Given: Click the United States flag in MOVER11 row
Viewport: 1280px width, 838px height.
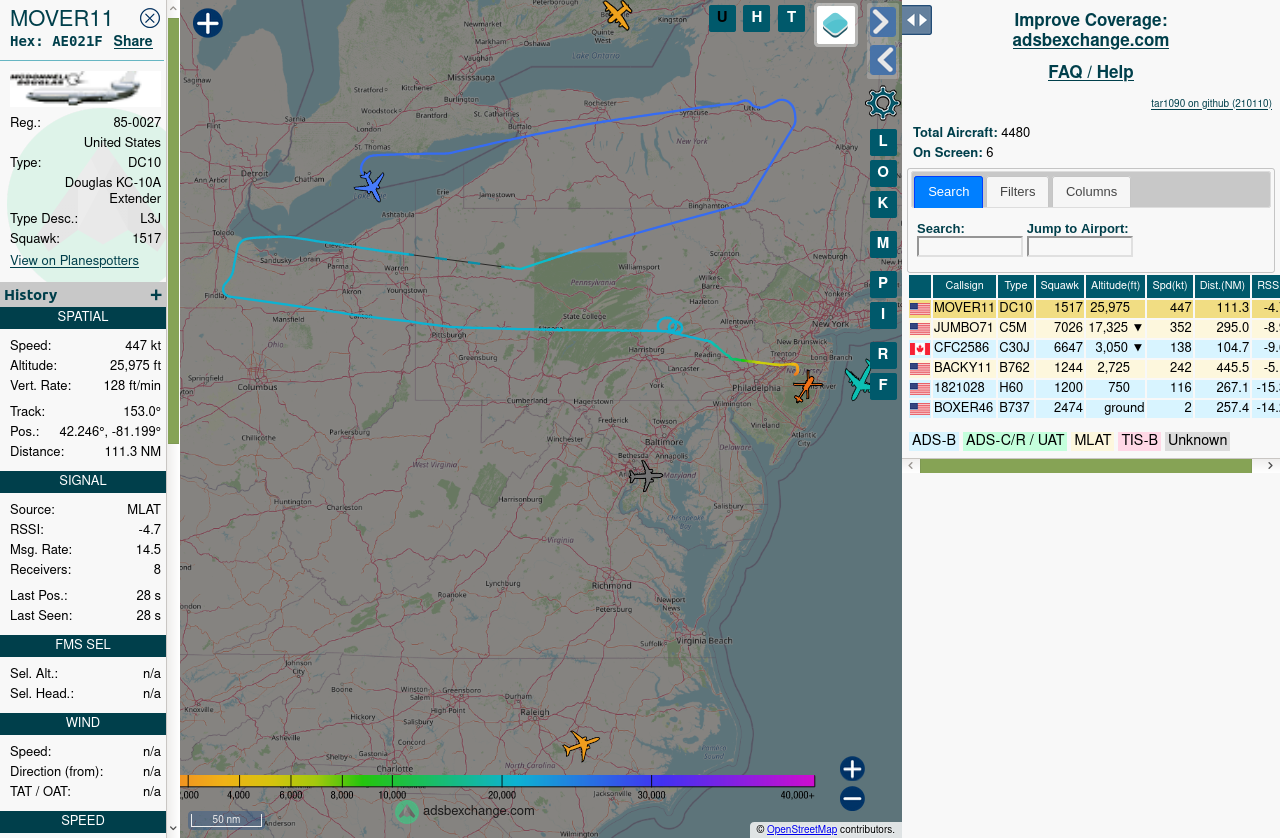Looking at the screenshot, I should pyautogui.click(x=920, y=309).
